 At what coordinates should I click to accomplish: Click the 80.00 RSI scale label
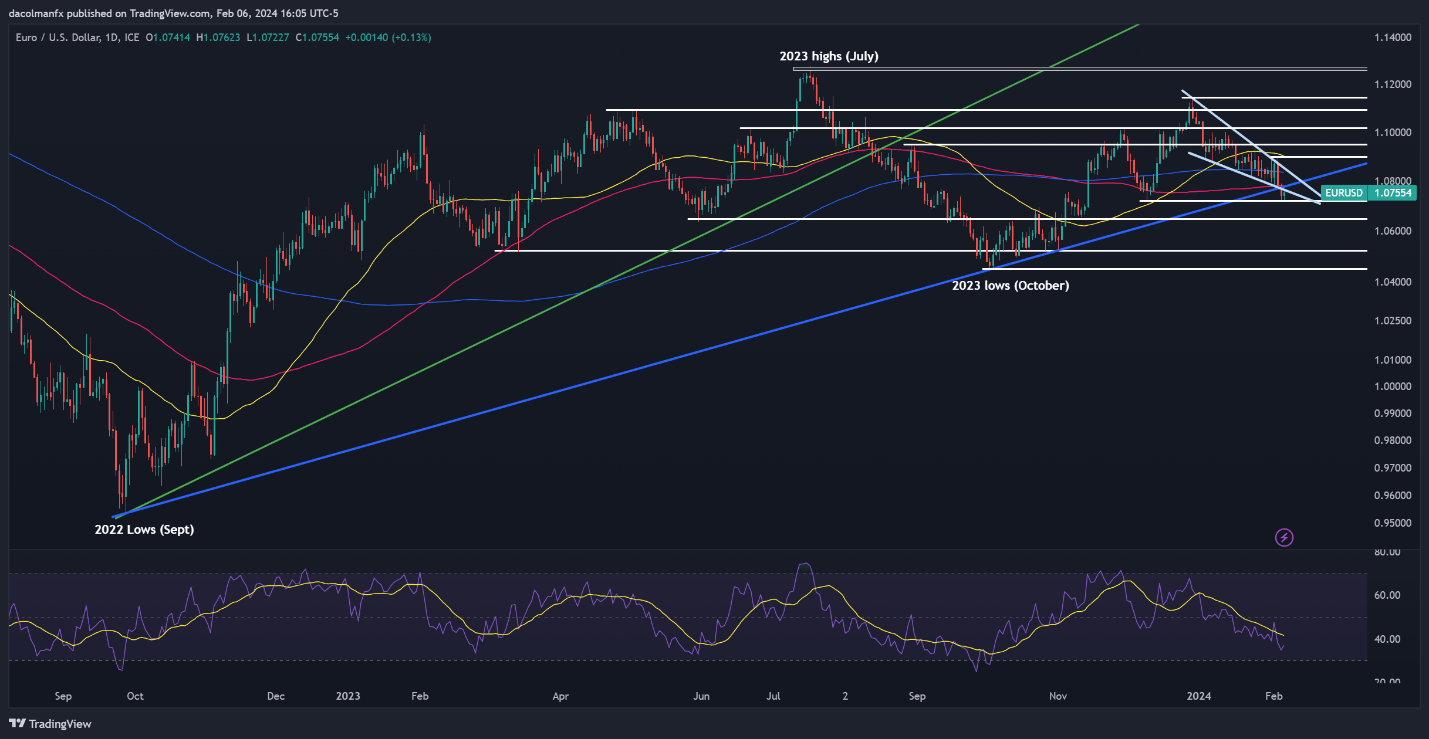point(1387,552)
